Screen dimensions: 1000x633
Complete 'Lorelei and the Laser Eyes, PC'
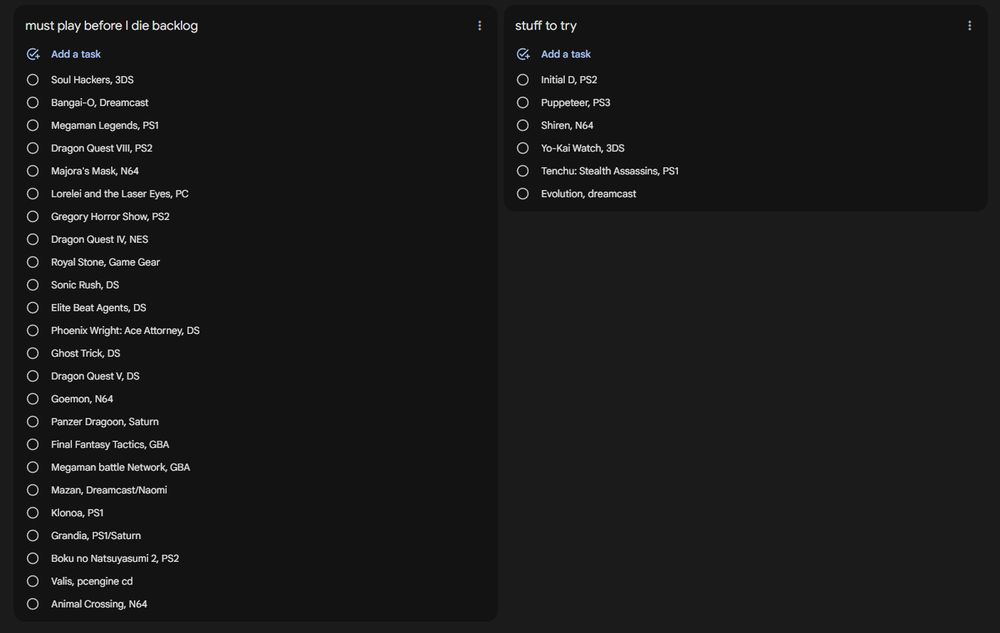[33, 194]
